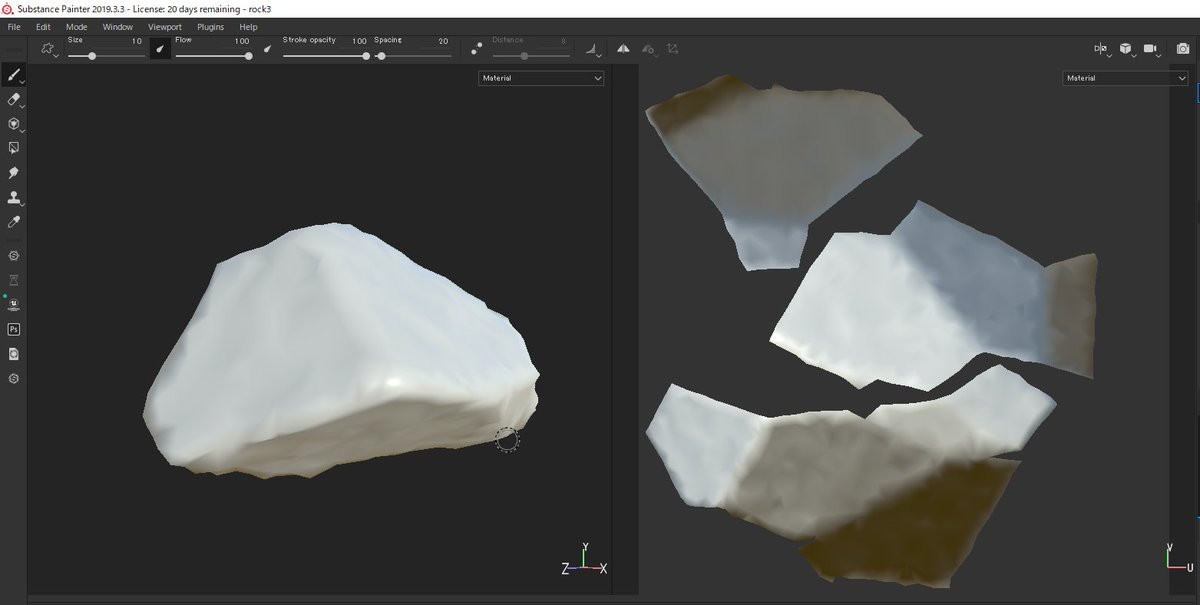Select the Projection tool
This screenshot has width=1200, height=605.
coord(13,124)
